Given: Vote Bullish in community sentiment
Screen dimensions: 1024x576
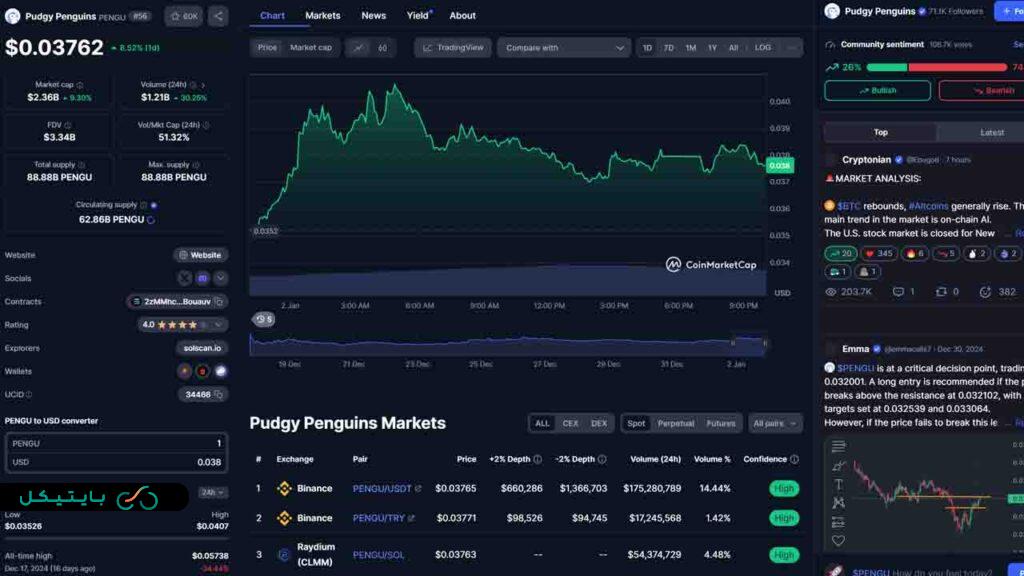Looking at the screenshot, I should click(877, 90).
